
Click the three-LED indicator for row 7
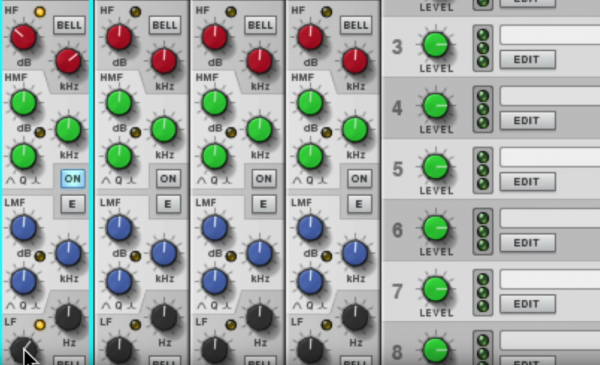pos(483,293)
